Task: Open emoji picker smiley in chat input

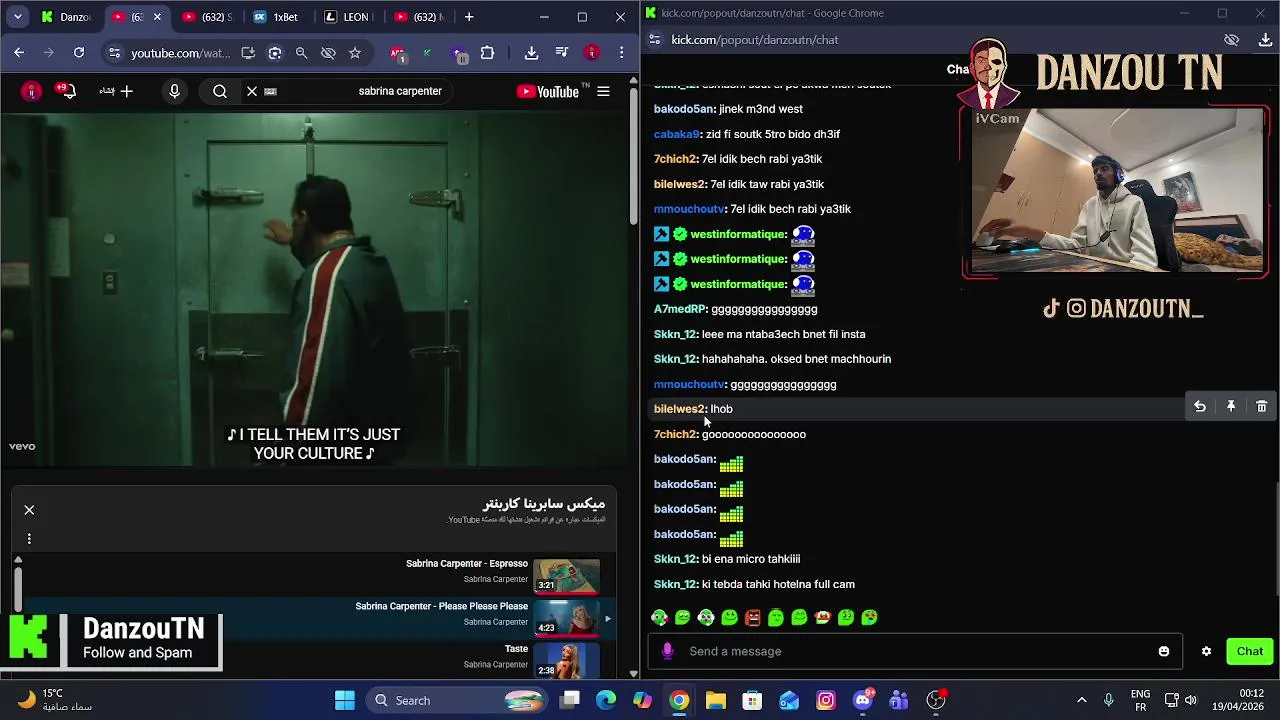Action: [1164, 651]
